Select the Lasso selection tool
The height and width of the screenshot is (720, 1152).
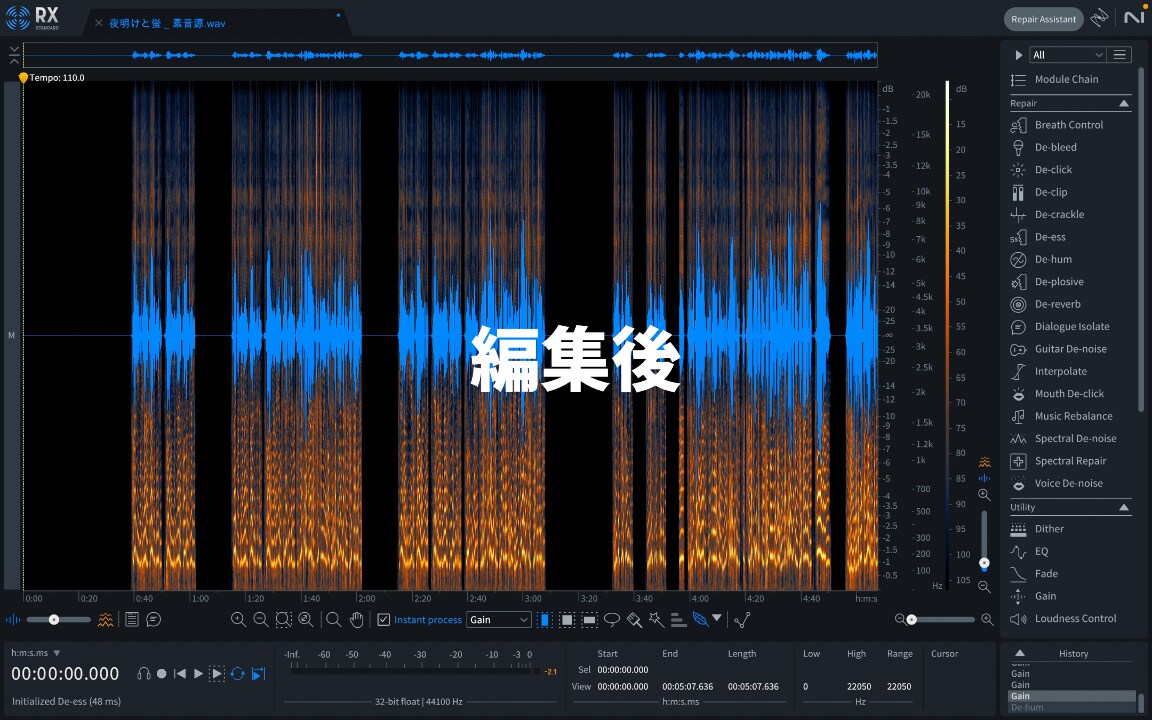click(611, 620)
